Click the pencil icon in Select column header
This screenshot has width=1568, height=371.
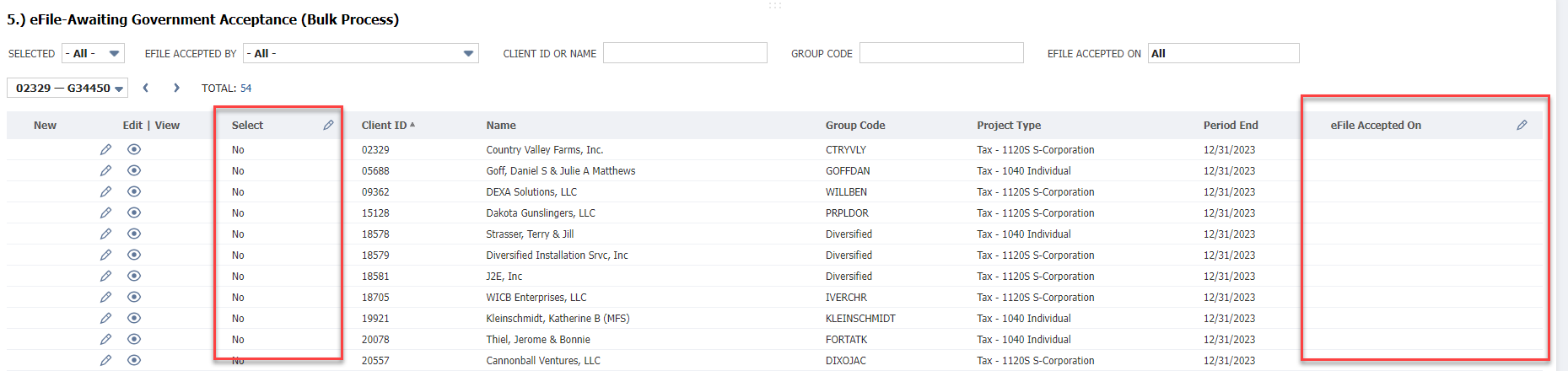coord(328,125)
